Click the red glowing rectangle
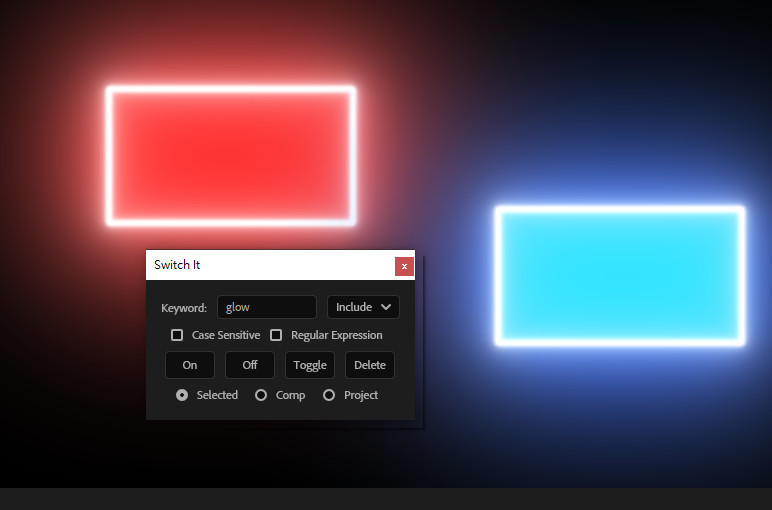 (x=231, y=156)
